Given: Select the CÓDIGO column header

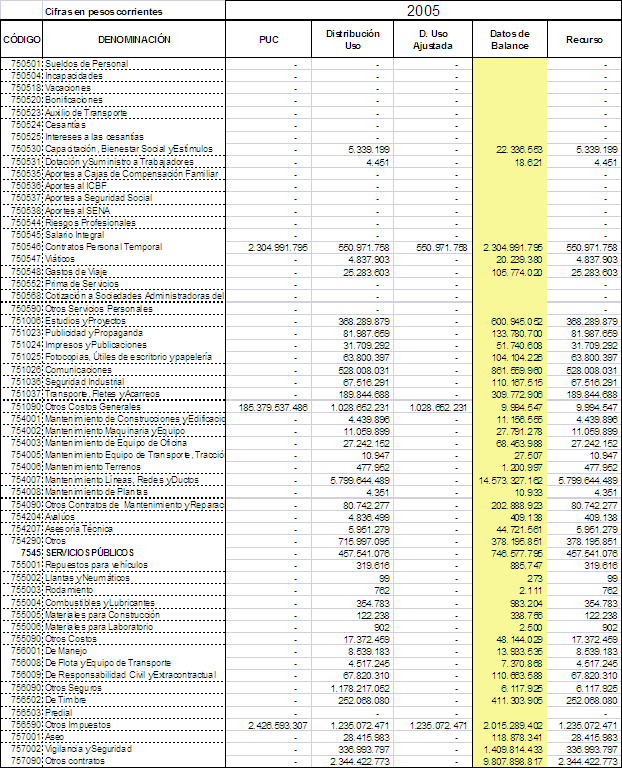Looking at the screenshot, I should pyautogui.click(x=20, y=40).
